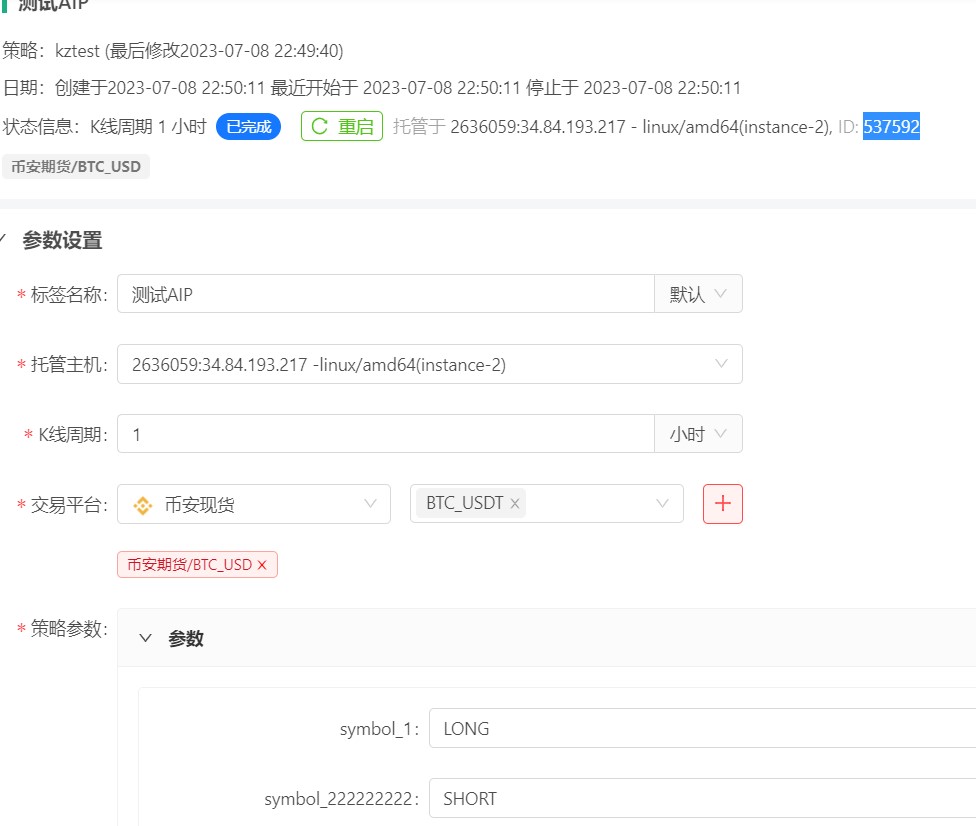The height and width of the screenshot is (826, 976).
Task: Click the gray 币安期货/BTC_USD tag at top
Action: pos(76,167)
